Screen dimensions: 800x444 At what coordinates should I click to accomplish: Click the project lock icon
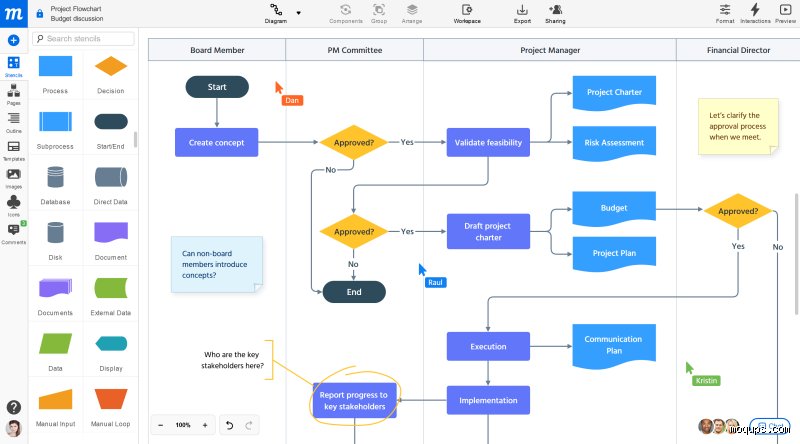pyautogui.click(x=40, y=14)
